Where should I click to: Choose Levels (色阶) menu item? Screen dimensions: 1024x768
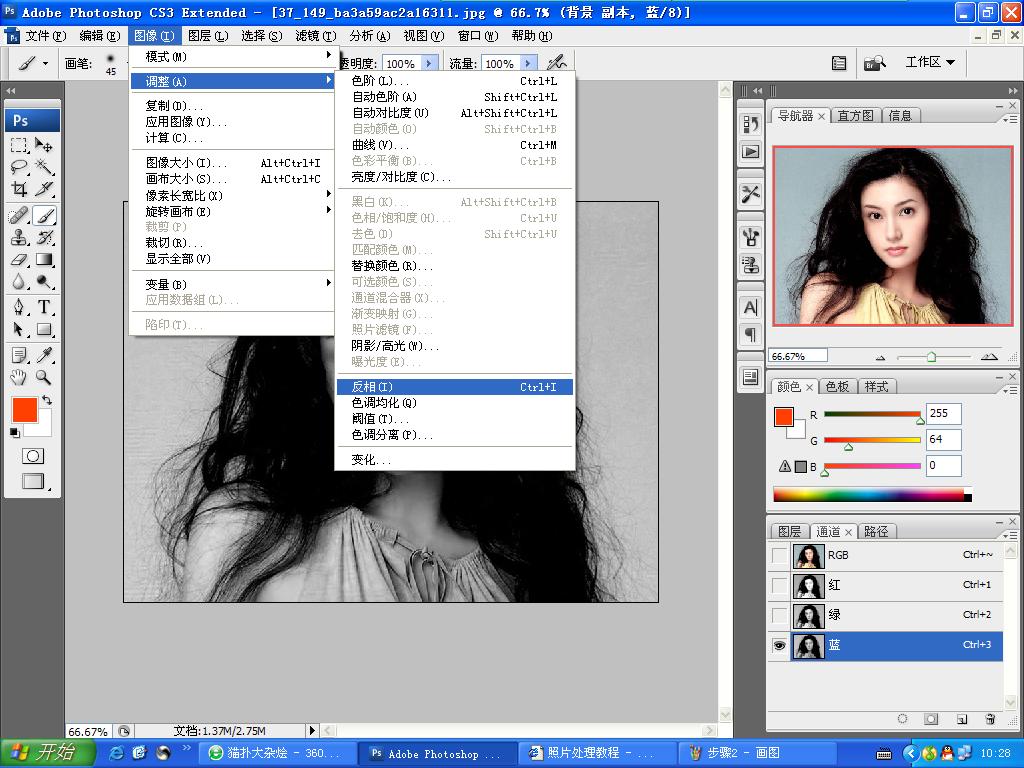[455, 81]
